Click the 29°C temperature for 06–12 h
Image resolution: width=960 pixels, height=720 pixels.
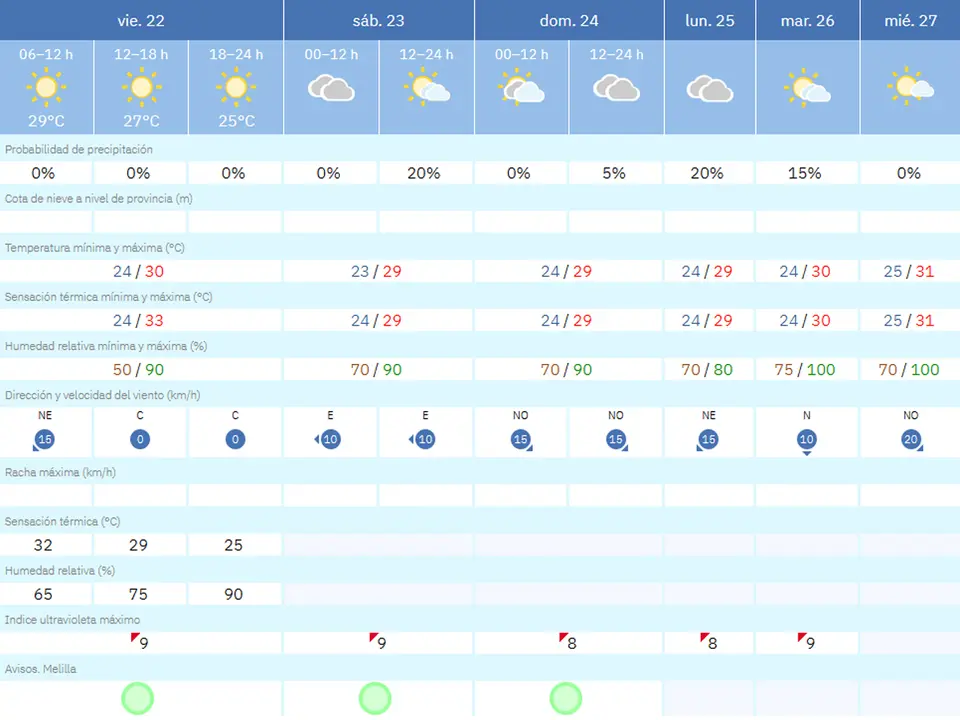point(46,121)
